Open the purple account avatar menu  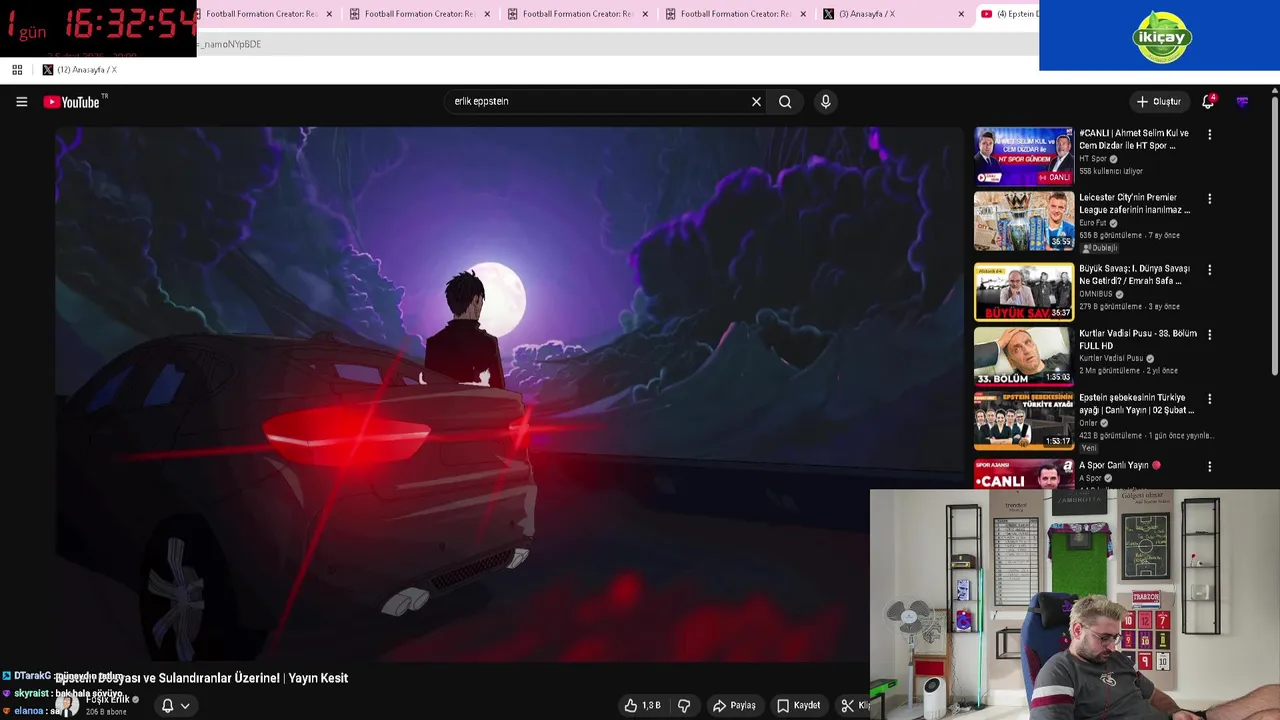[x=1242, y=101]
